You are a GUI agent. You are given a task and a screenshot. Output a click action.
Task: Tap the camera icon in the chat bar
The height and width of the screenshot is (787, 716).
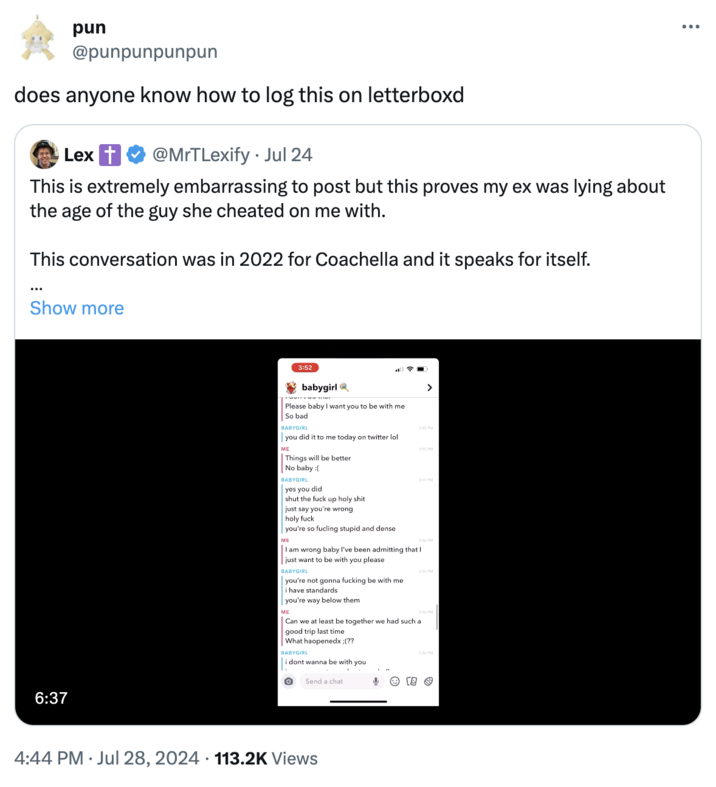(x=289, y=681)
